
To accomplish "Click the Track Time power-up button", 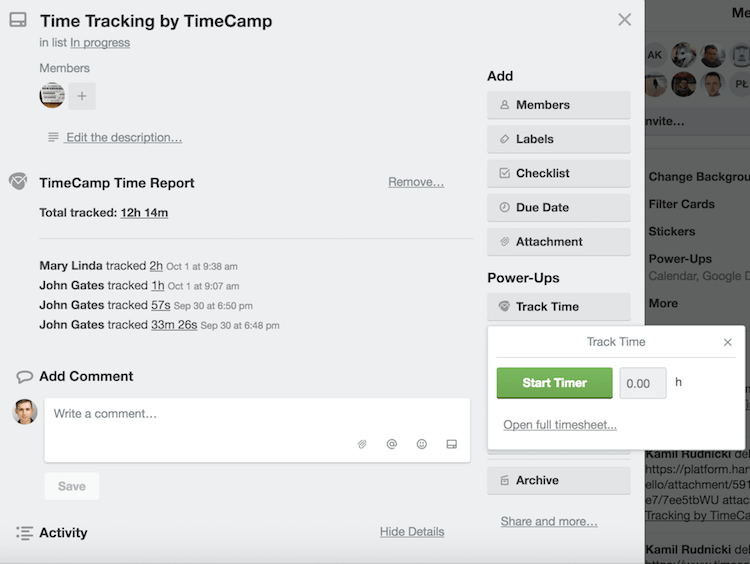I will (x=558, y=306).
